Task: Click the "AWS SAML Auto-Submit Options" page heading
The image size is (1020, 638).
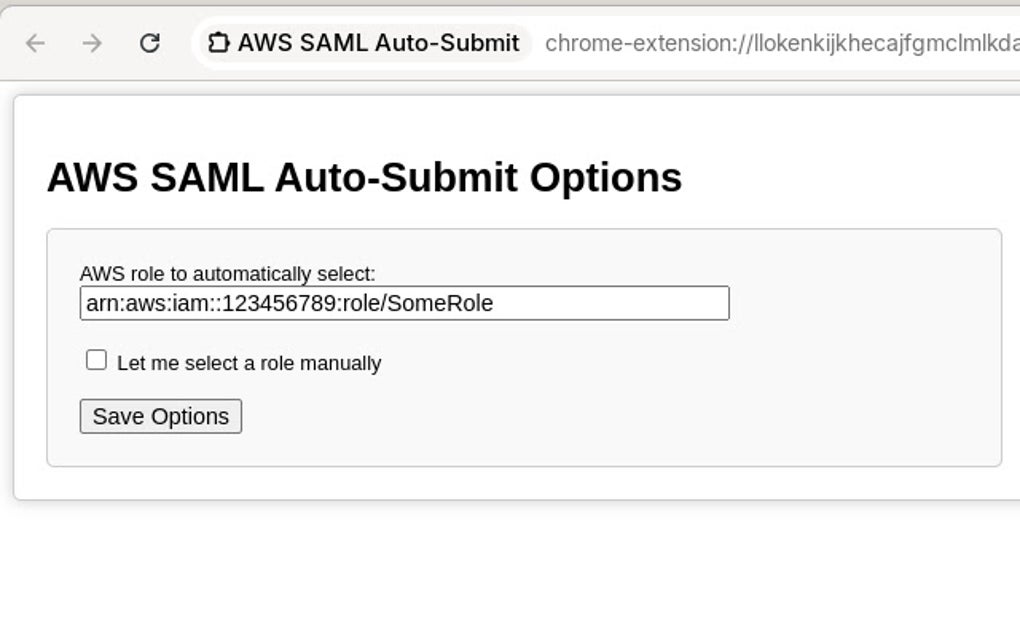Action: coord(364,177)
